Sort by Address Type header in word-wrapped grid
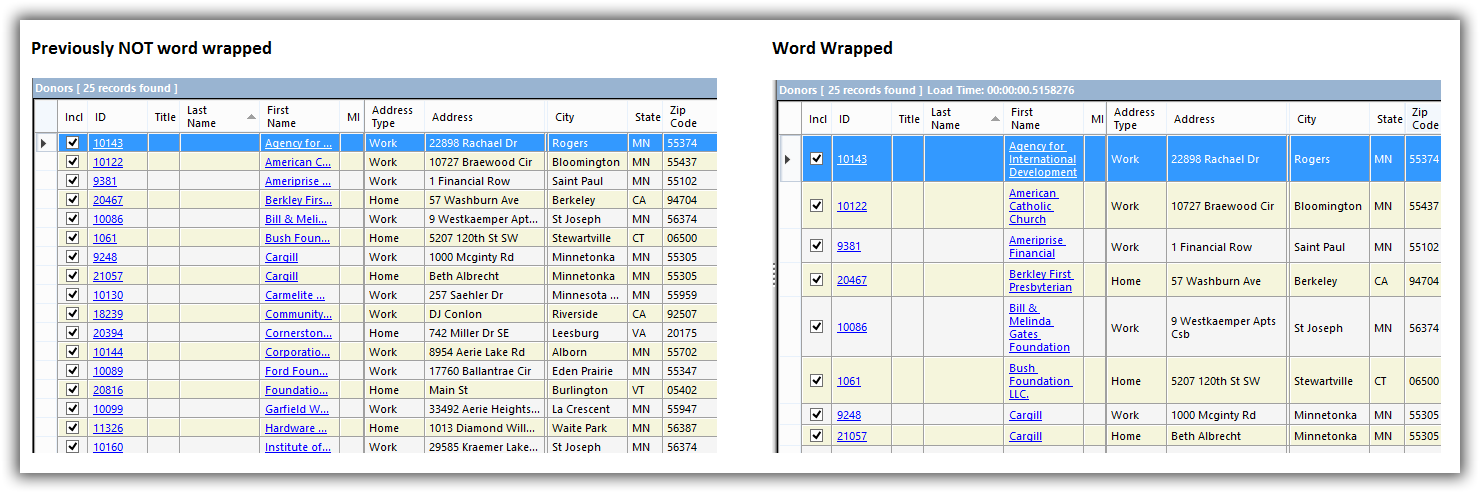The height and width of the screenshot is (493, 1480). pos(1134,119)
